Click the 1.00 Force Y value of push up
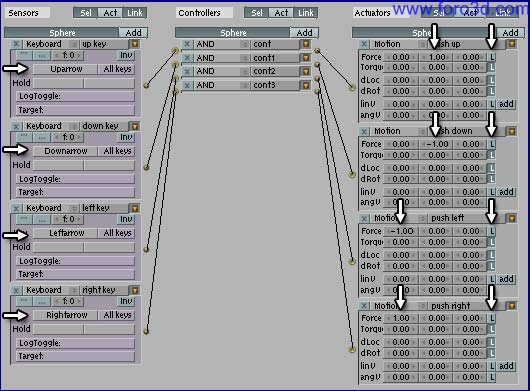Image resolution: width=530 pixels, height=391 pixels. (x=436, y=57)
